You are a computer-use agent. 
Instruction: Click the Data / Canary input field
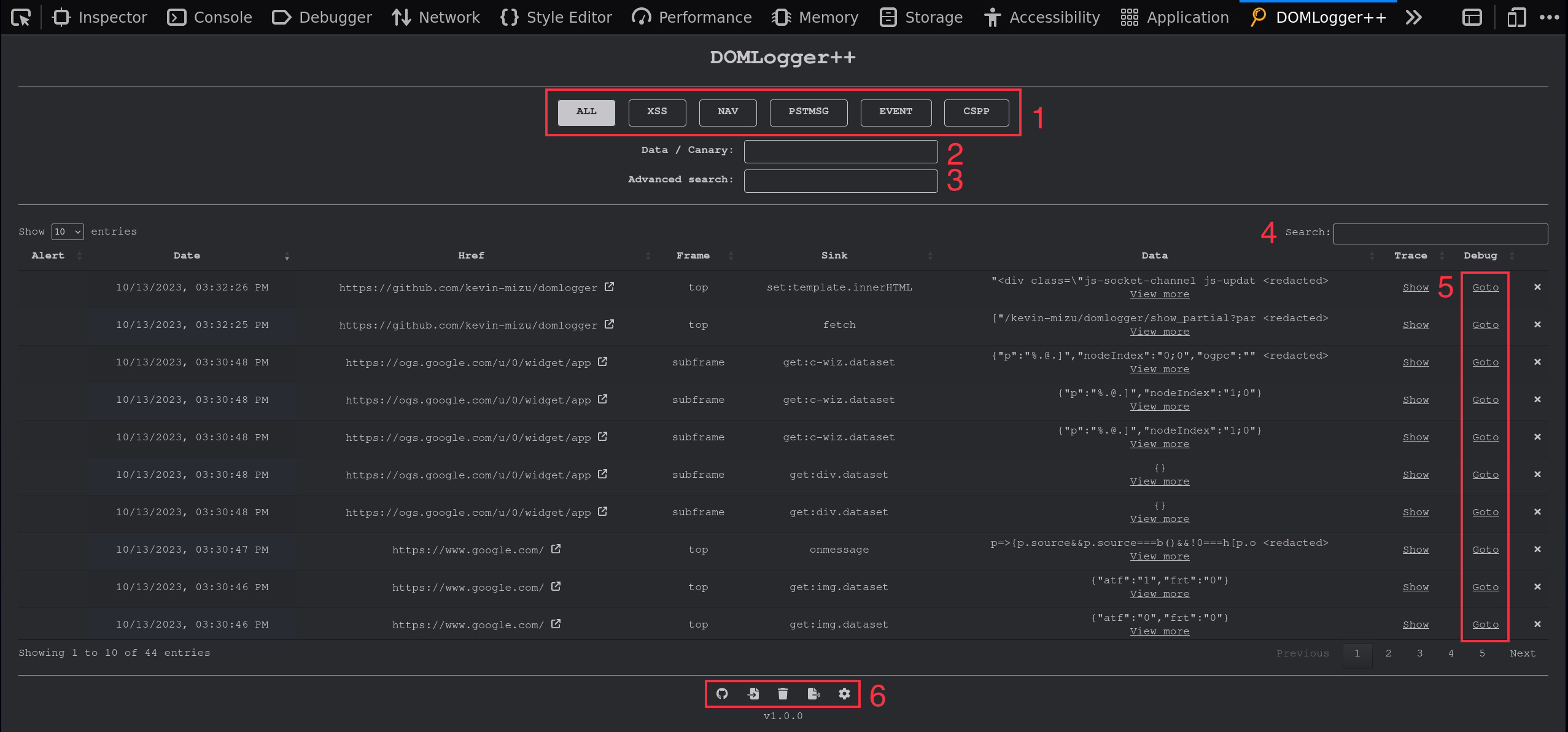[x=840, y=152]
